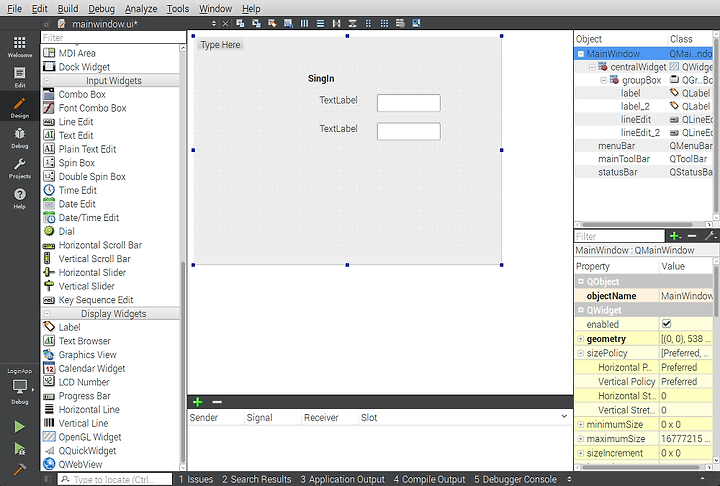Focus the Type to locate search box
The height and width of the screenshot is (486, 720).
point(115,479)
